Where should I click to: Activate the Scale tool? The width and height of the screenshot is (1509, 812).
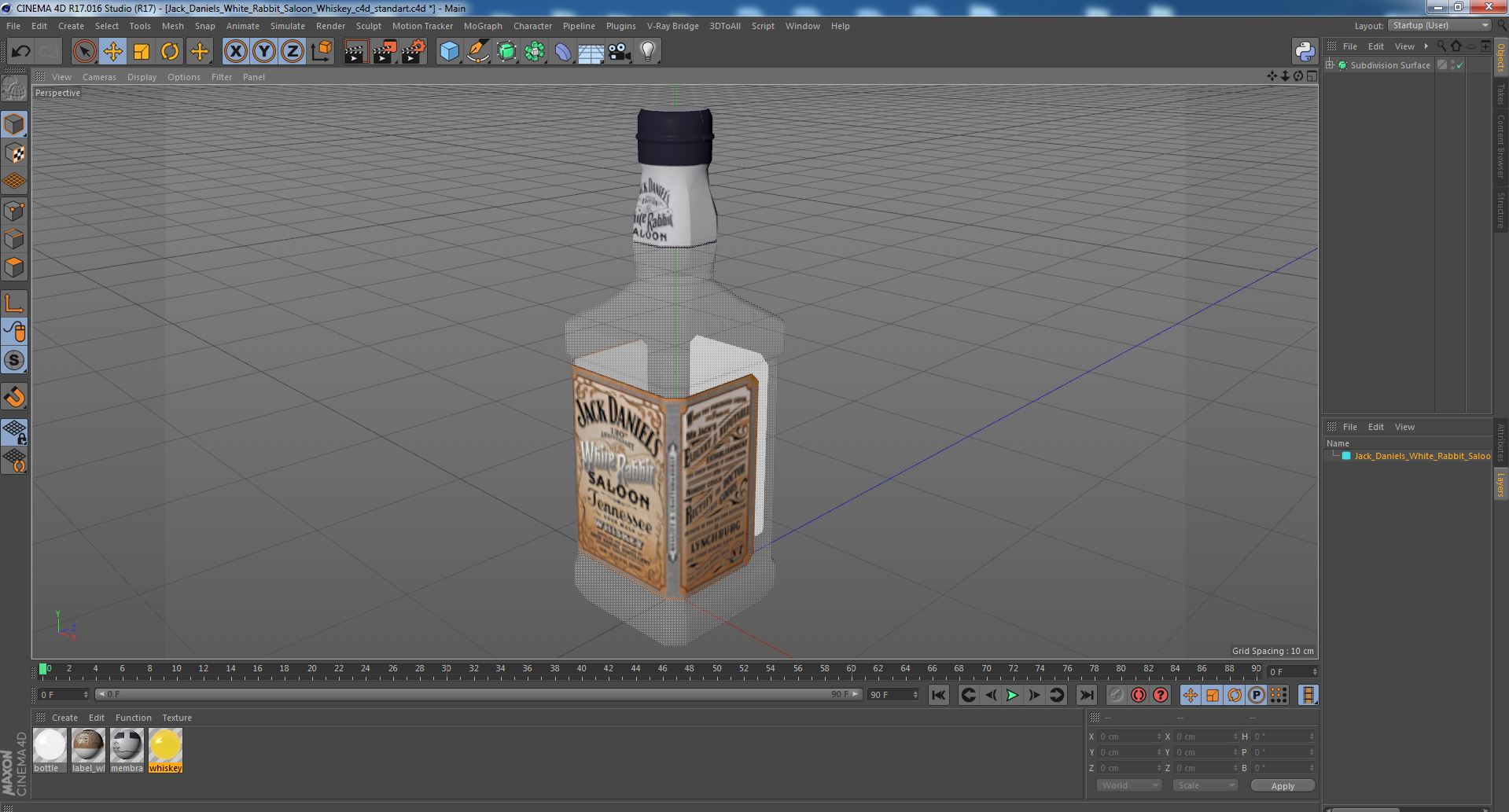142,52
